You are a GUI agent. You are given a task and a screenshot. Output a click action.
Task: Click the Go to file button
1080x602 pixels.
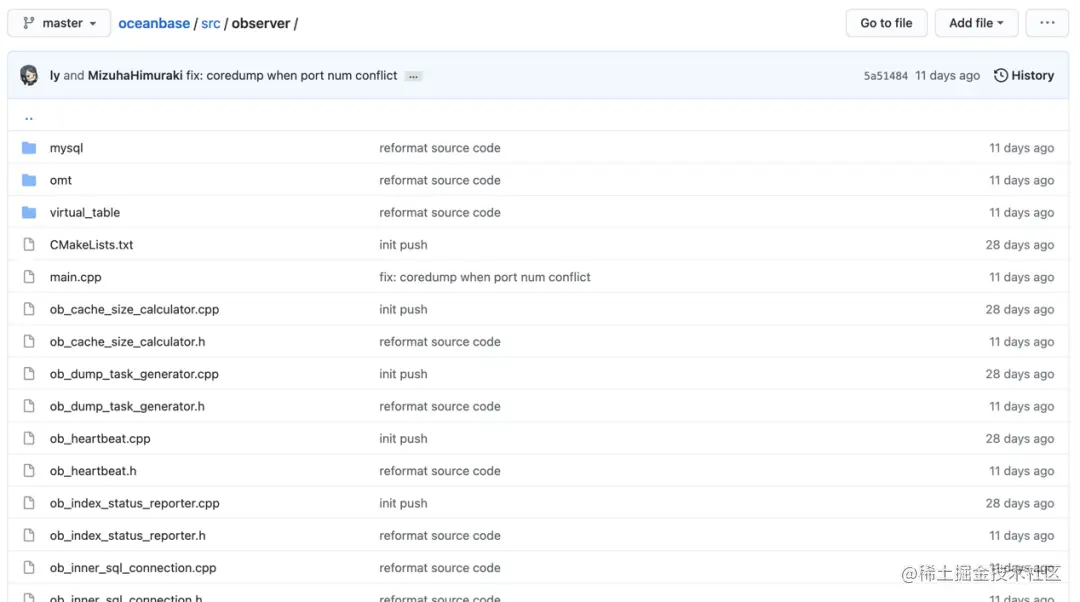pos(886,23)
